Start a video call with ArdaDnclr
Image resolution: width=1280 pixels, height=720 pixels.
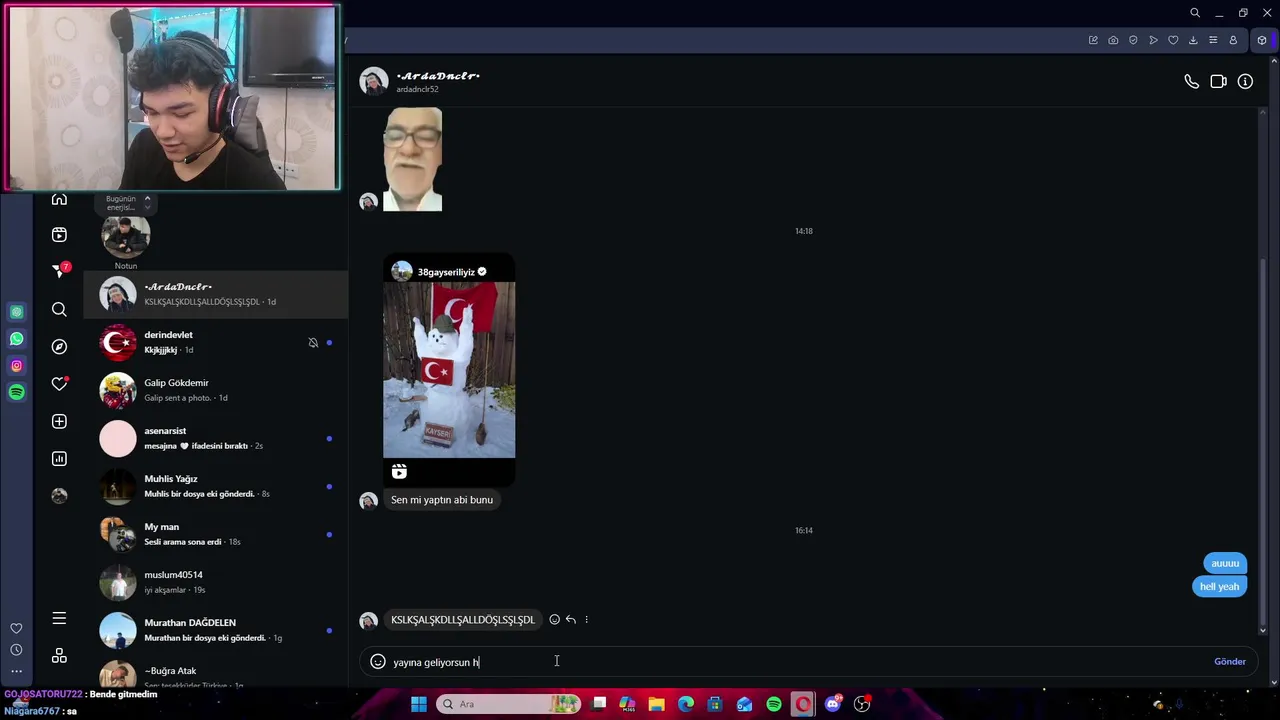pos(1218,82)
